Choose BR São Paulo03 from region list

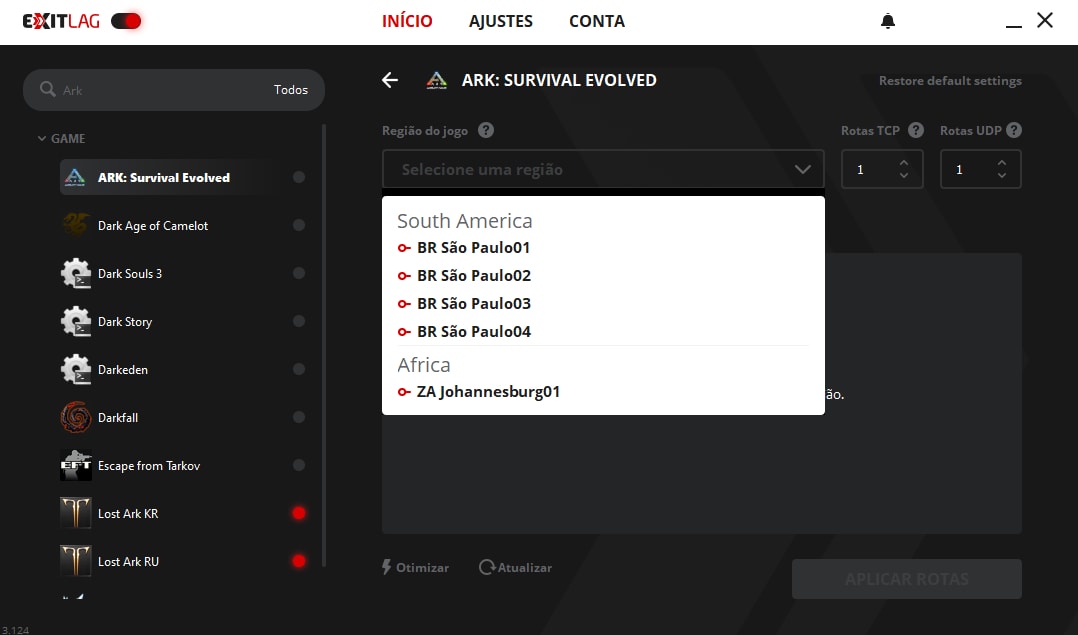coord(473,304)
